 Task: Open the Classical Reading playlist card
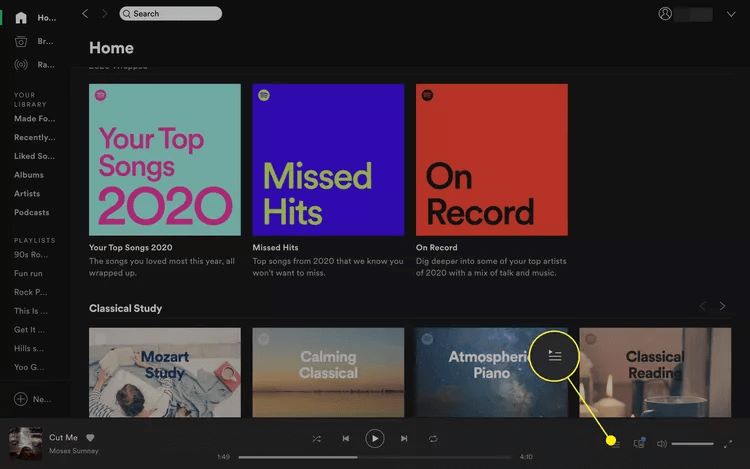655,372
